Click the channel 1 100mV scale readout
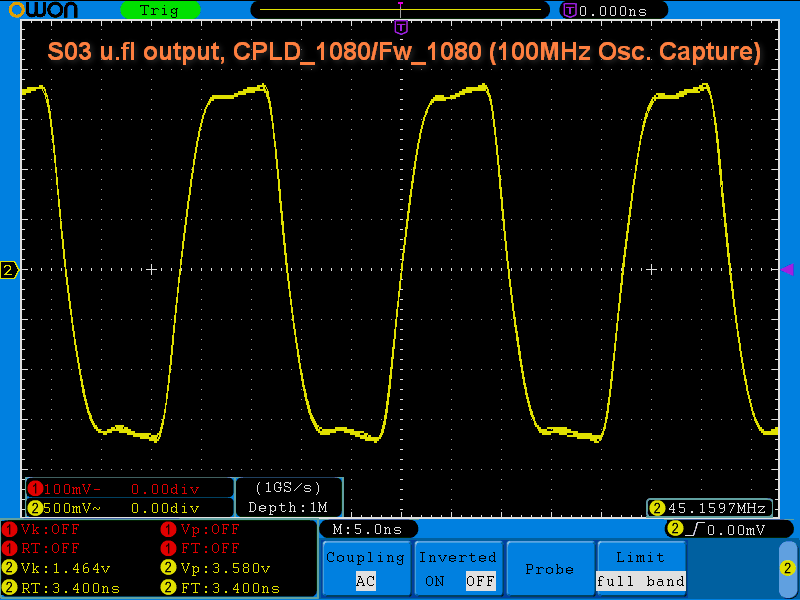Viewport: 800px width, 600px height. coord(71,489)
